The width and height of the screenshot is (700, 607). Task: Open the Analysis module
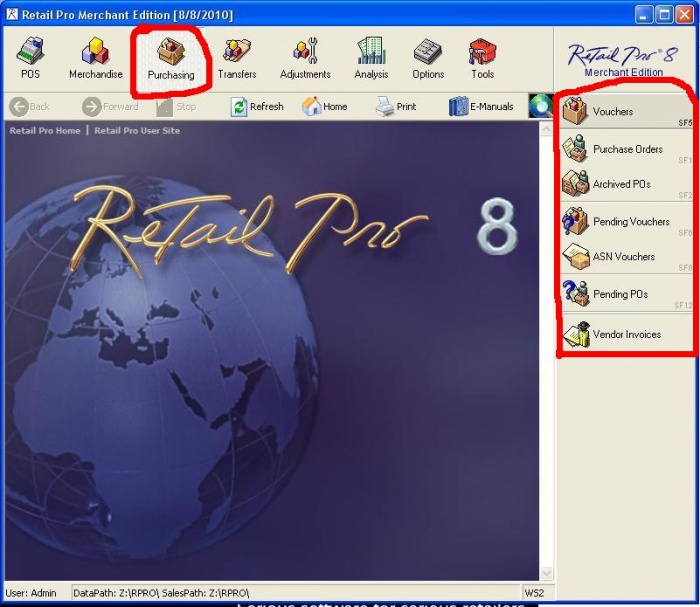tap(371, 58)
